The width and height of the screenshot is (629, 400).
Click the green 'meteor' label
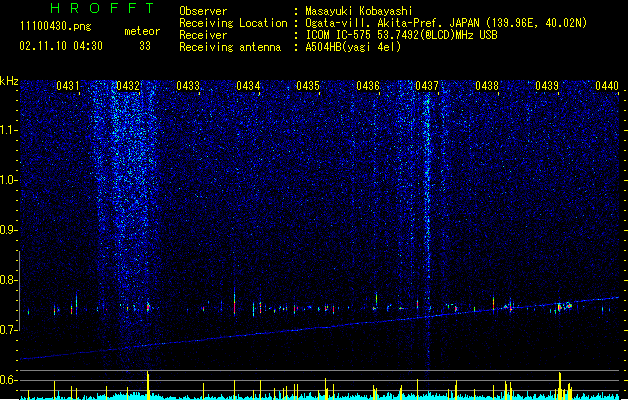click(x=142, y=31)
